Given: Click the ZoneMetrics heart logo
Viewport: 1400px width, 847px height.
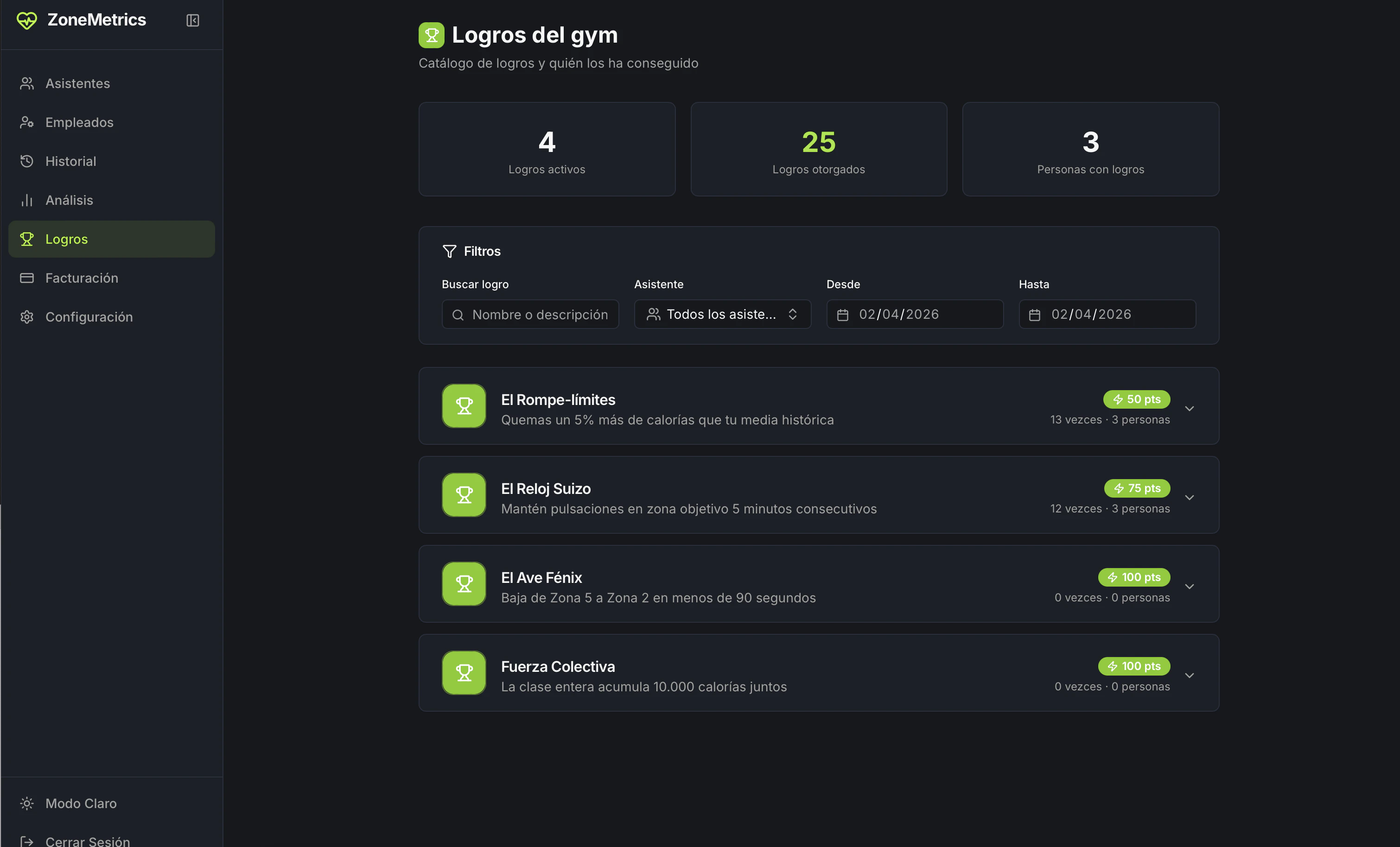Looking at the screenshot, I should point(27,20).
